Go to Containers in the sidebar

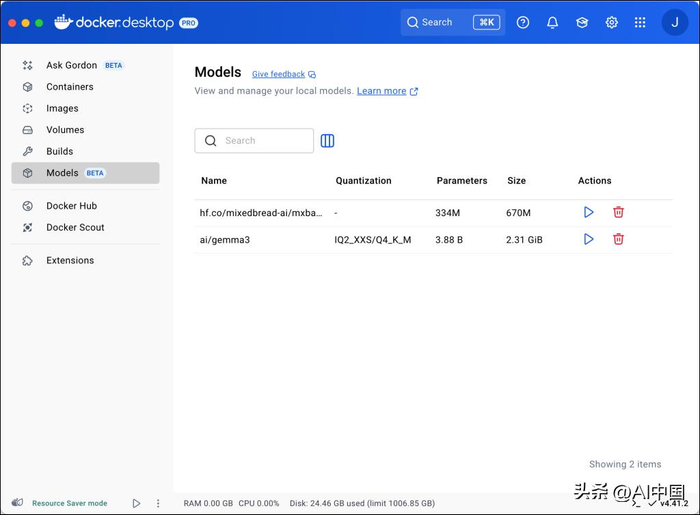coord(70,87)
